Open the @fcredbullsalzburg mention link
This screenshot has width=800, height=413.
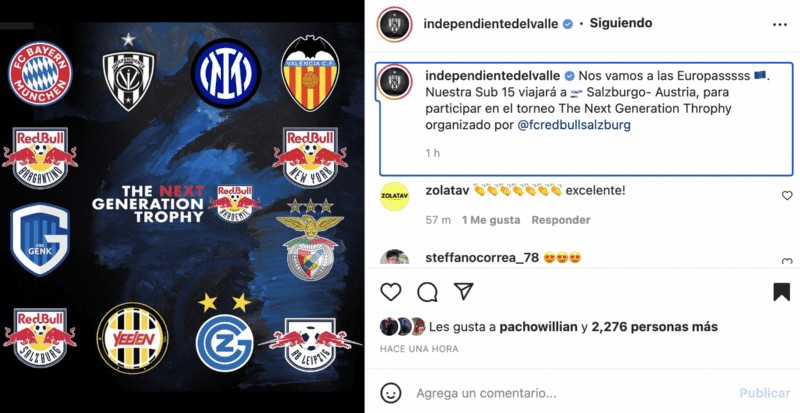pos(574,125)
